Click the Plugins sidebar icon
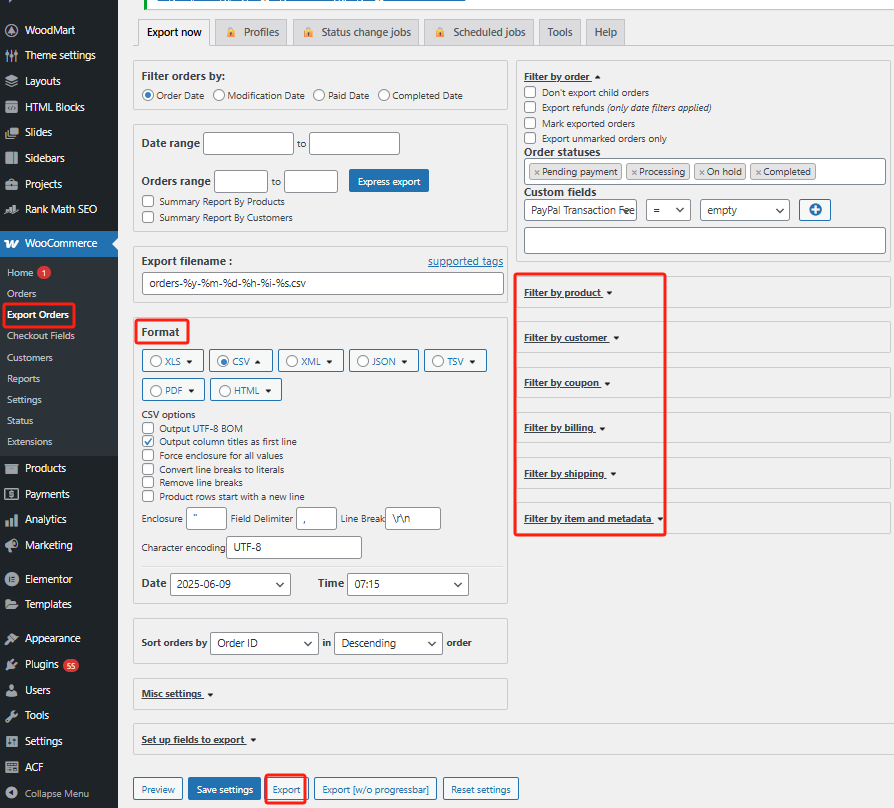 [12, 663]
